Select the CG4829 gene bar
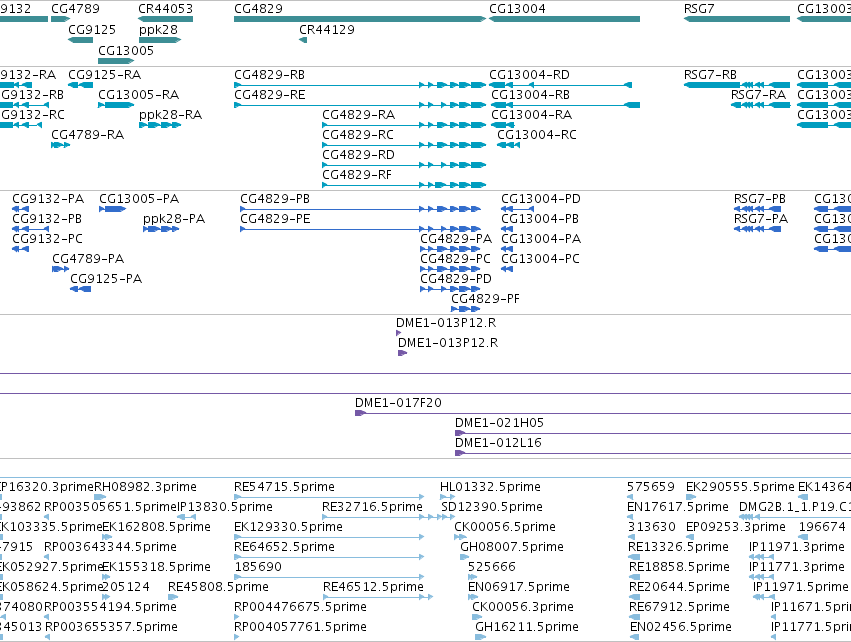 click(x=360, y=19)
